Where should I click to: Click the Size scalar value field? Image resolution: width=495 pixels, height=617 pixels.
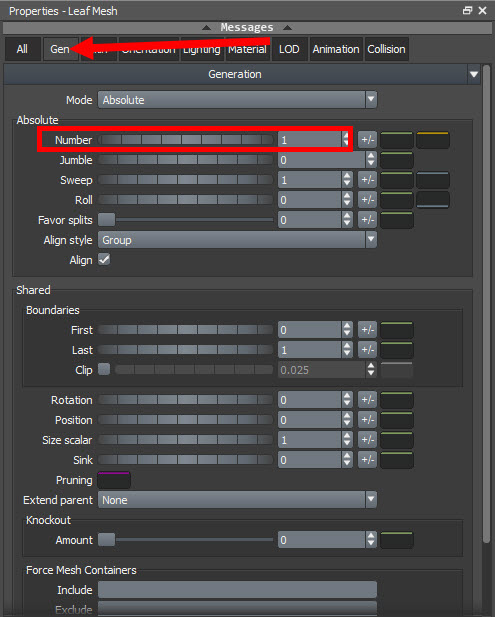pos(309,440)
